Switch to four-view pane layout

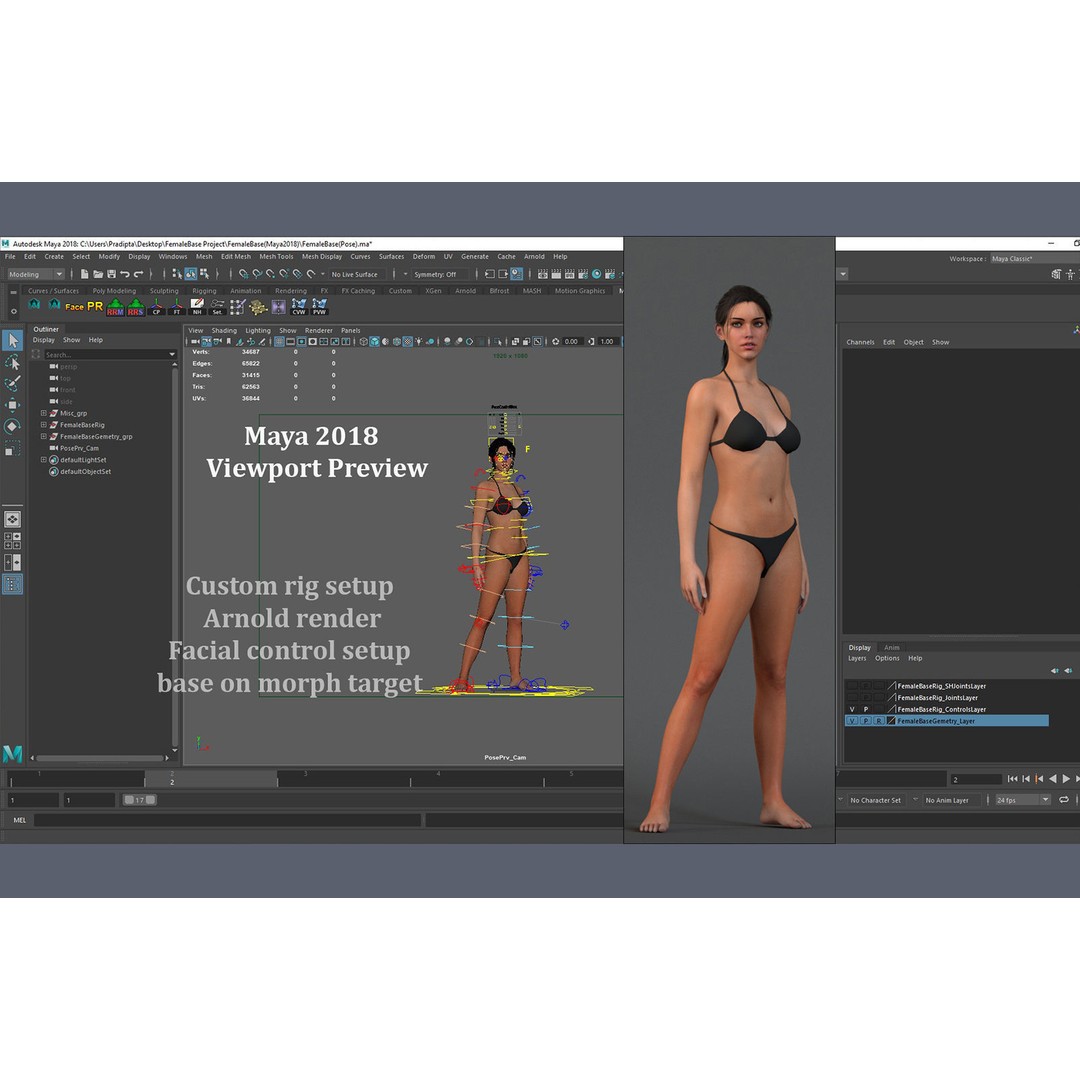click(x=13, y=541)
